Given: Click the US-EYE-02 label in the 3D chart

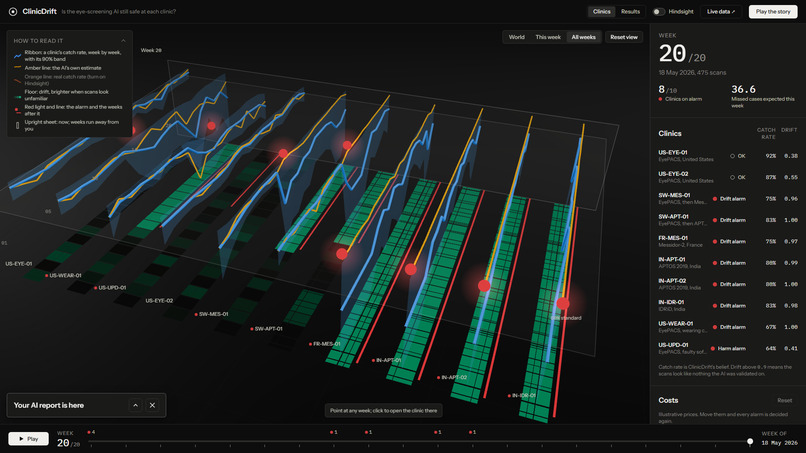Looking at the screenshot, I should (x=159, y=301).
